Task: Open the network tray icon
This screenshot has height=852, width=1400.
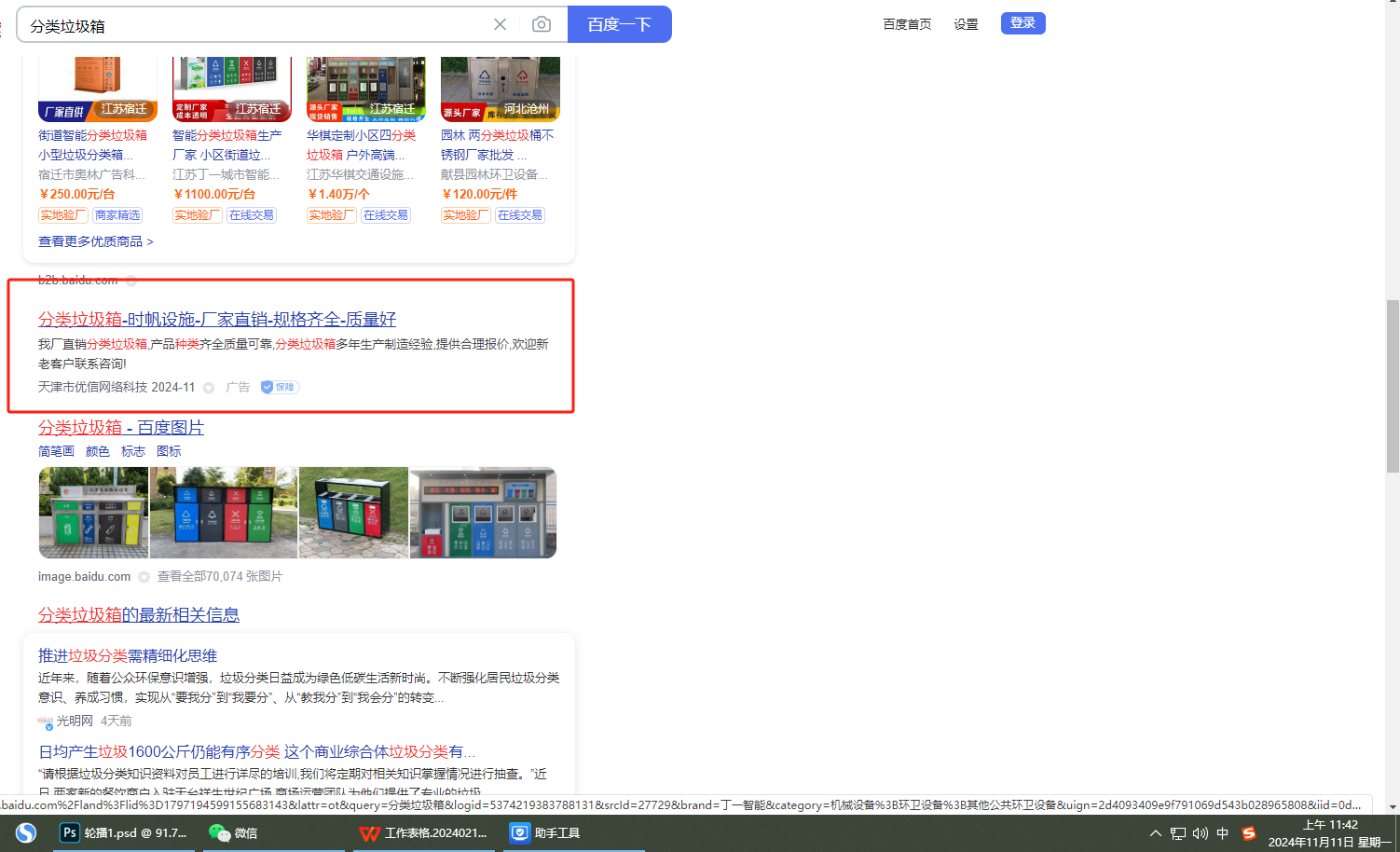Action: point(1178,832)
